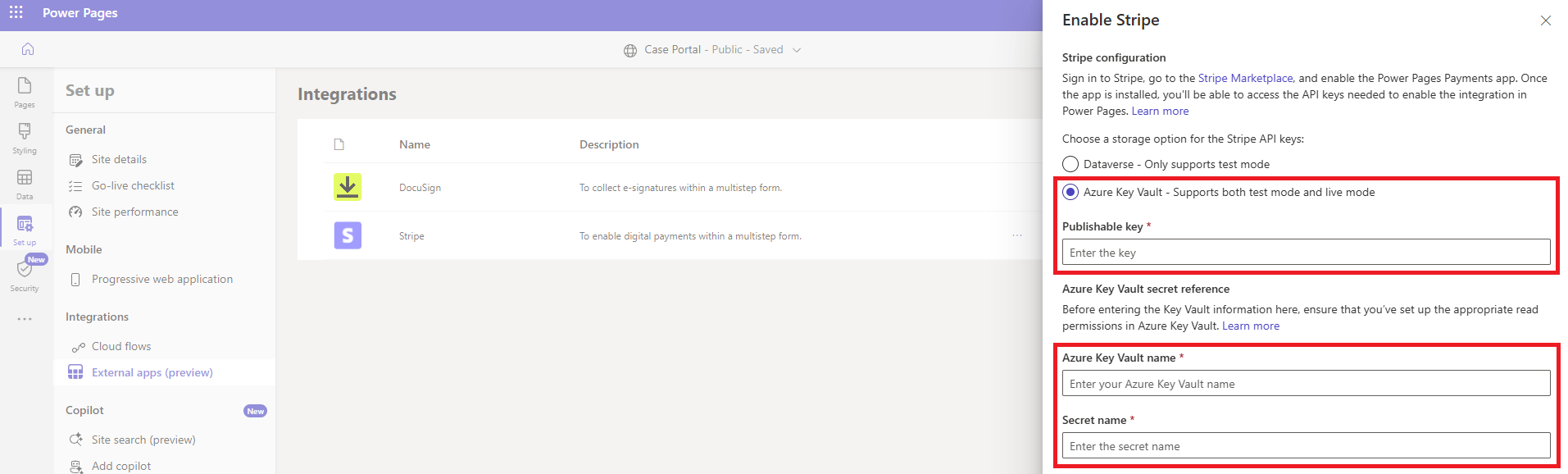Click the DocuSign integration name
1568x474 pixels.
pos(420,188)
